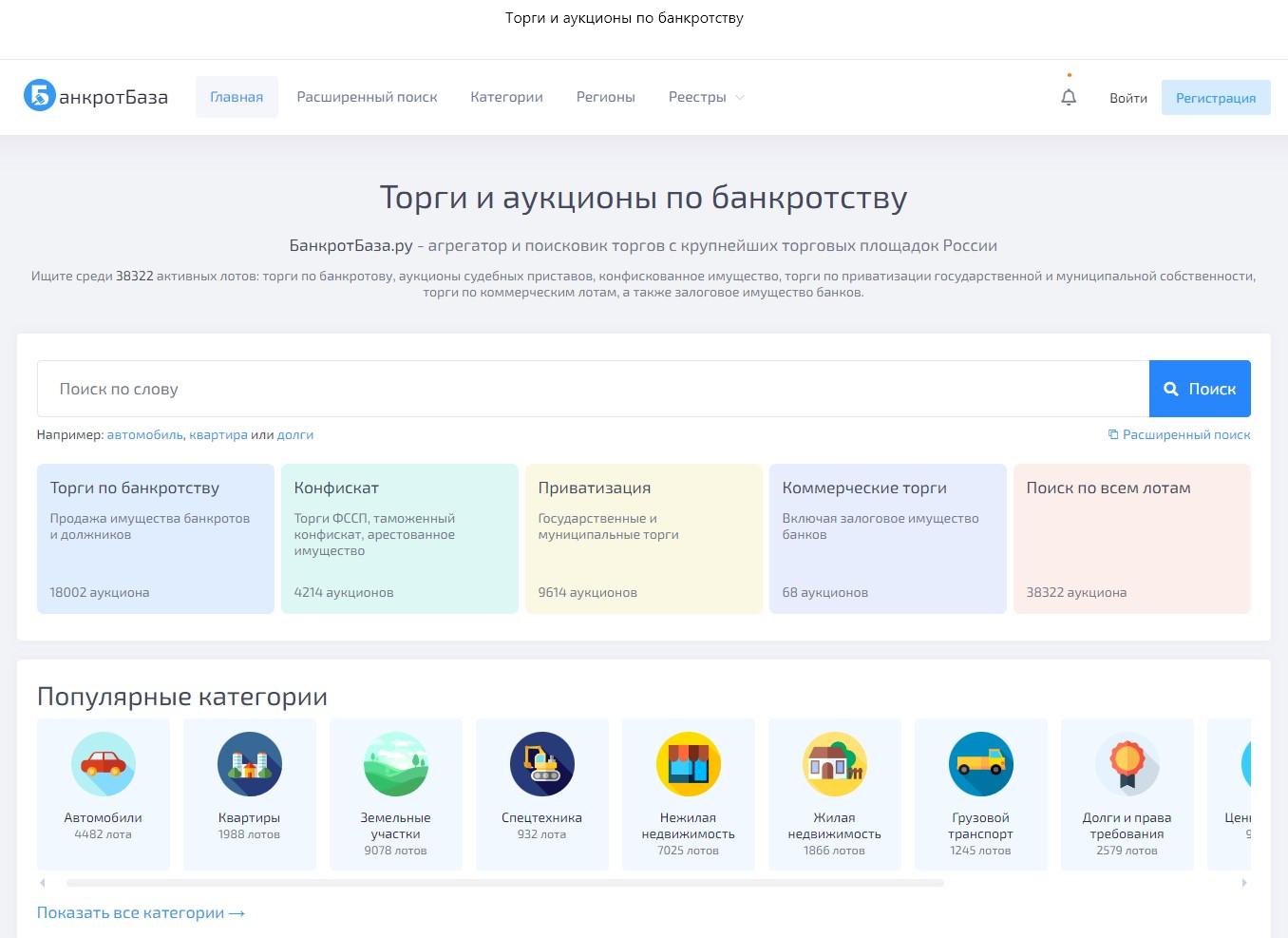Click the Регистрация button
The width and height of the screenshot is (1288, 938).
tap(1216, 98)
